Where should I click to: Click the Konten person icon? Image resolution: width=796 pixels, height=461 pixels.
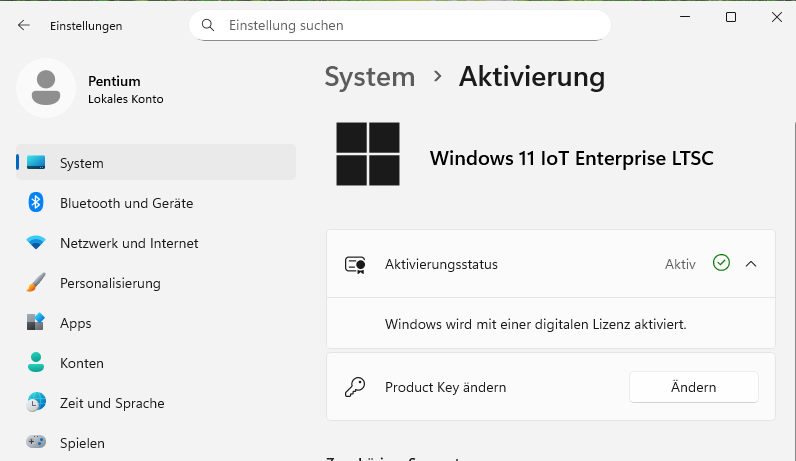[36, 363]
